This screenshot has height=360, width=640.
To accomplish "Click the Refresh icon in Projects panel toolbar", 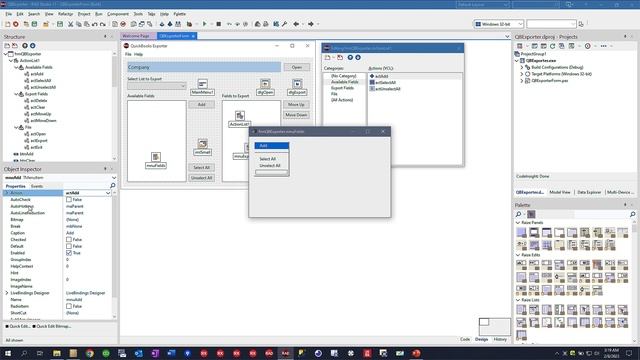I will click(553, 46).
